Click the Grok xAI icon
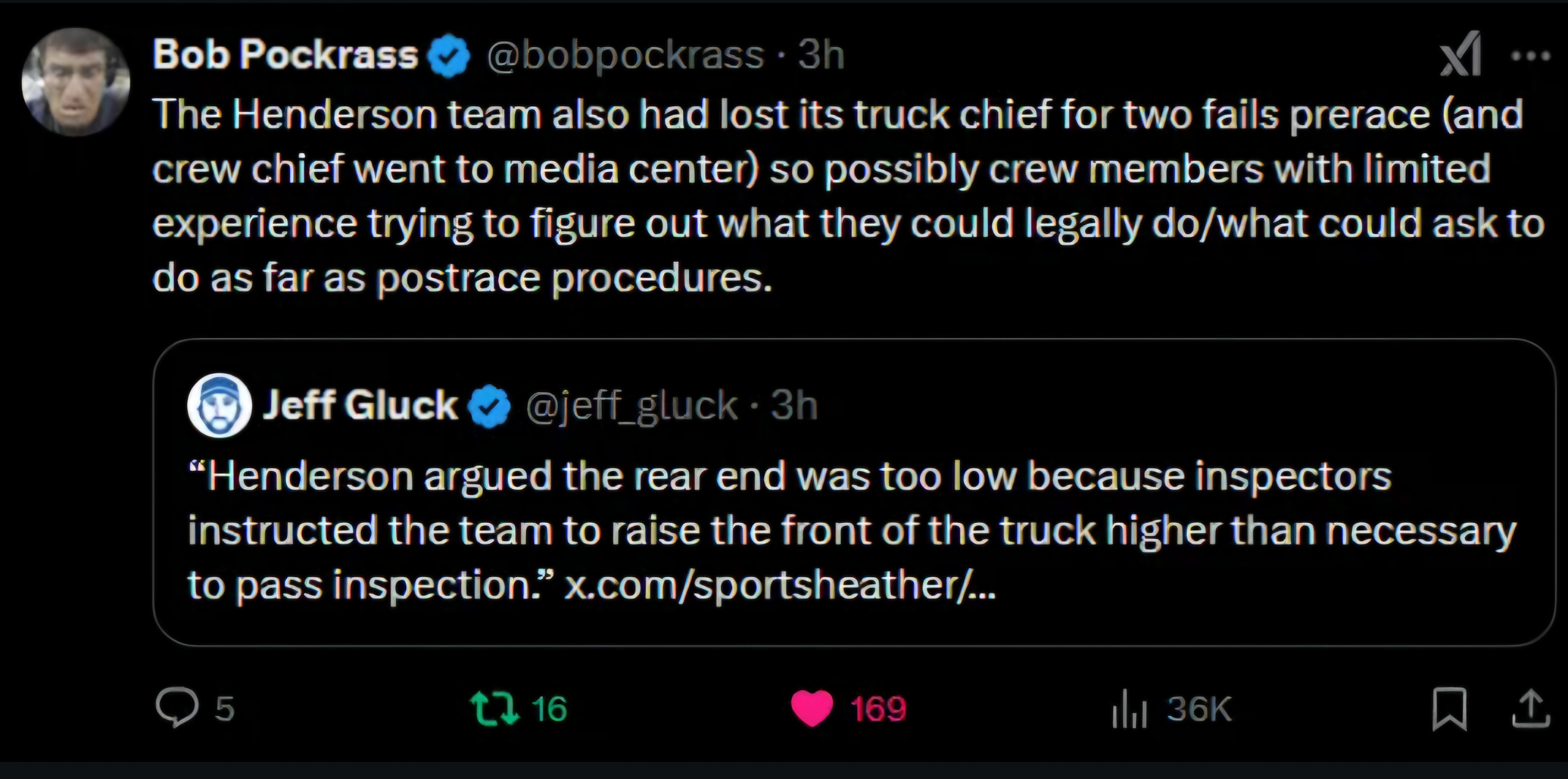 1460,55
